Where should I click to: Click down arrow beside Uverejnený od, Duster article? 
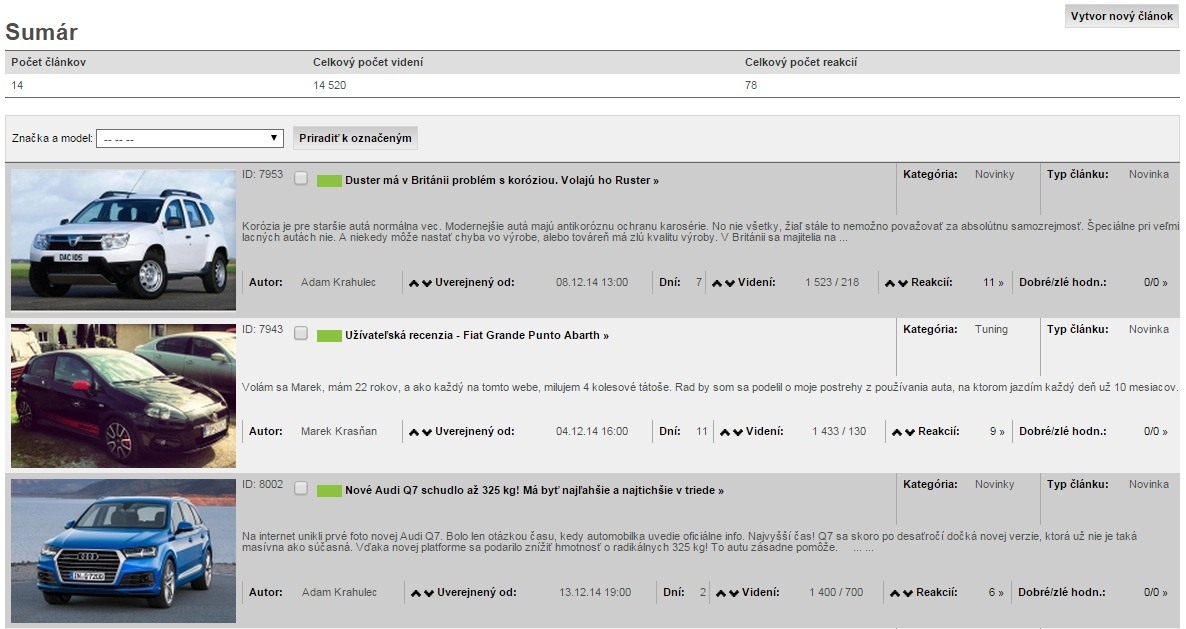[x=427, y=284]
